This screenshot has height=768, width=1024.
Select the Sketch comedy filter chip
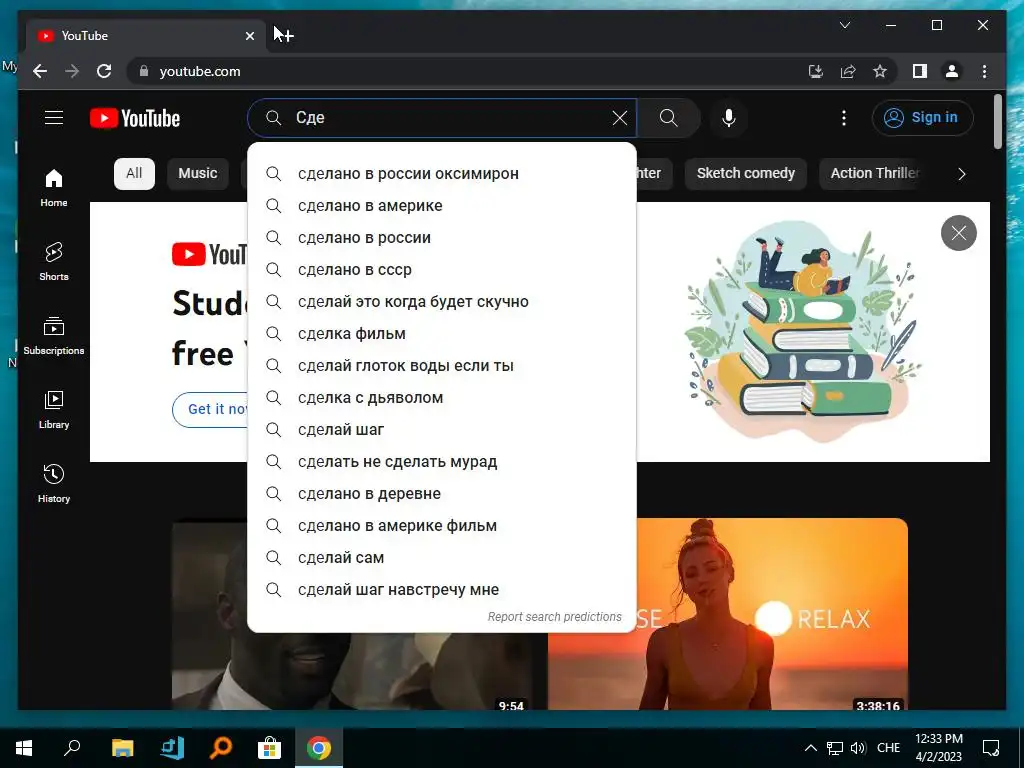pyautogui.click(x=745, y=174)
